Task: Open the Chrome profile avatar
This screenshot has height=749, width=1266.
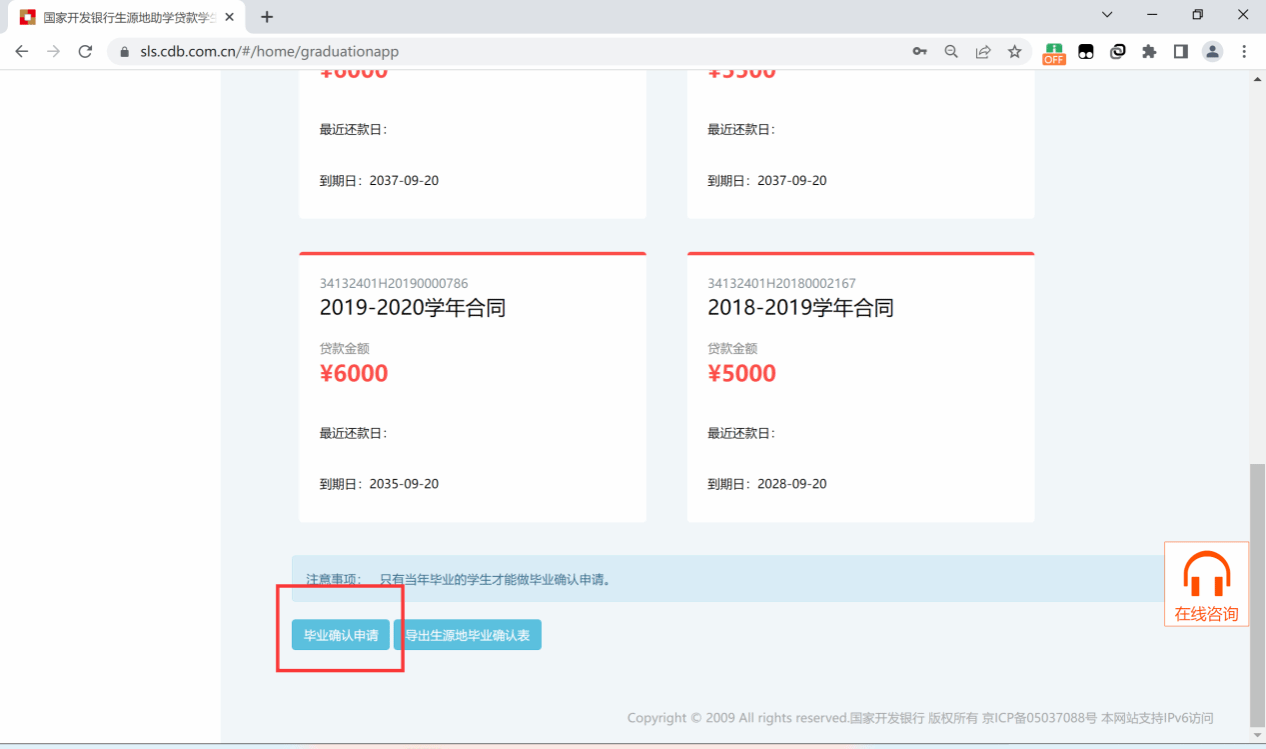Action: coord(1212,51)
